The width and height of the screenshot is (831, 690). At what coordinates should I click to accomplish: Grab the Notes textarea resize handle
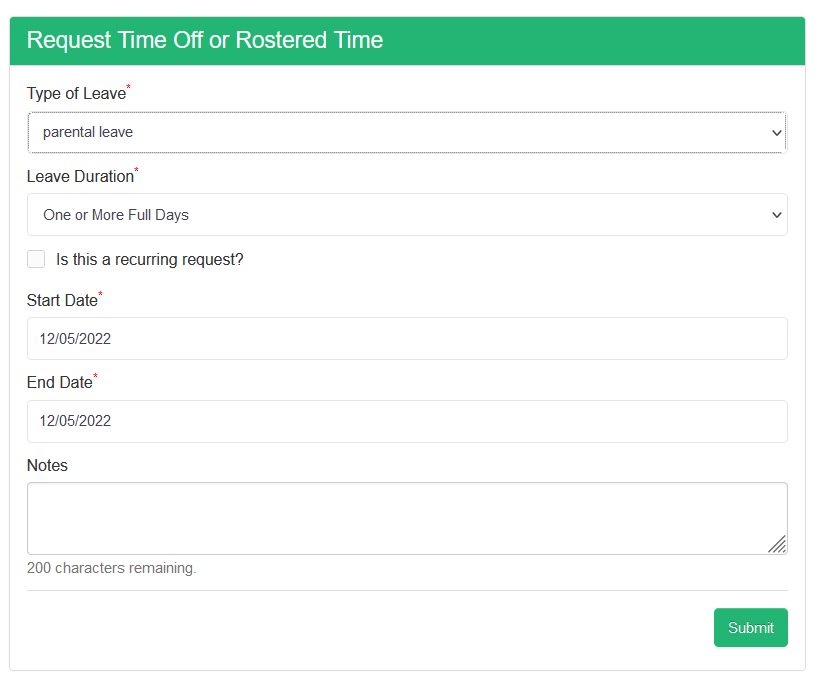(x=777, y=544)
